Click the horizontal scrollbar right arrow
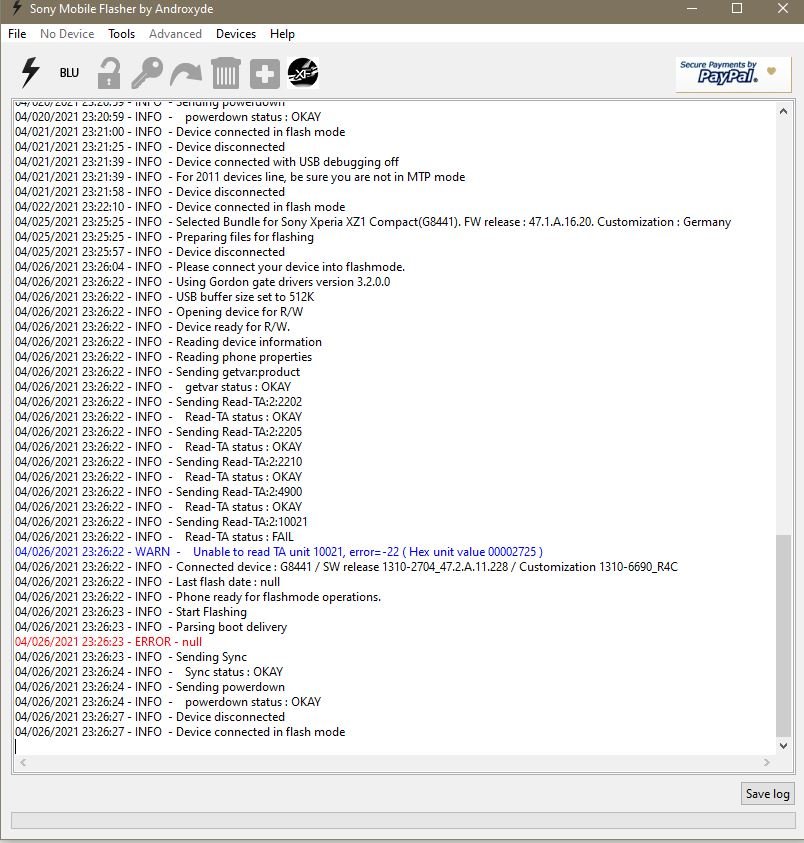Viewport: 804px width, 843px height. pos(766,762)
